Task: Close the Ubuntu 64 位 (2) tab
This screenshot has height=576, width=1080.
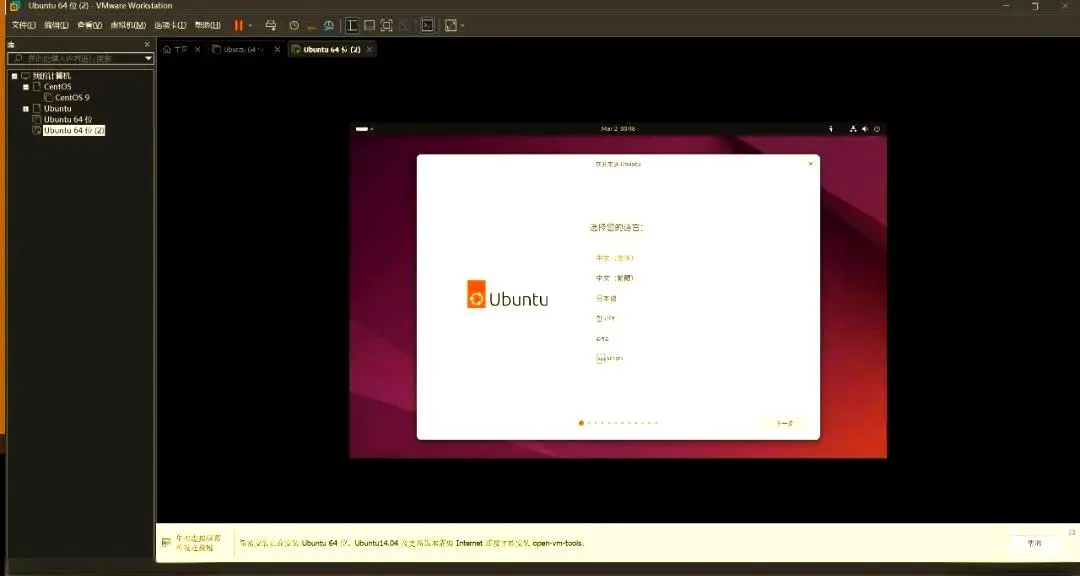Action: point(370,50)
